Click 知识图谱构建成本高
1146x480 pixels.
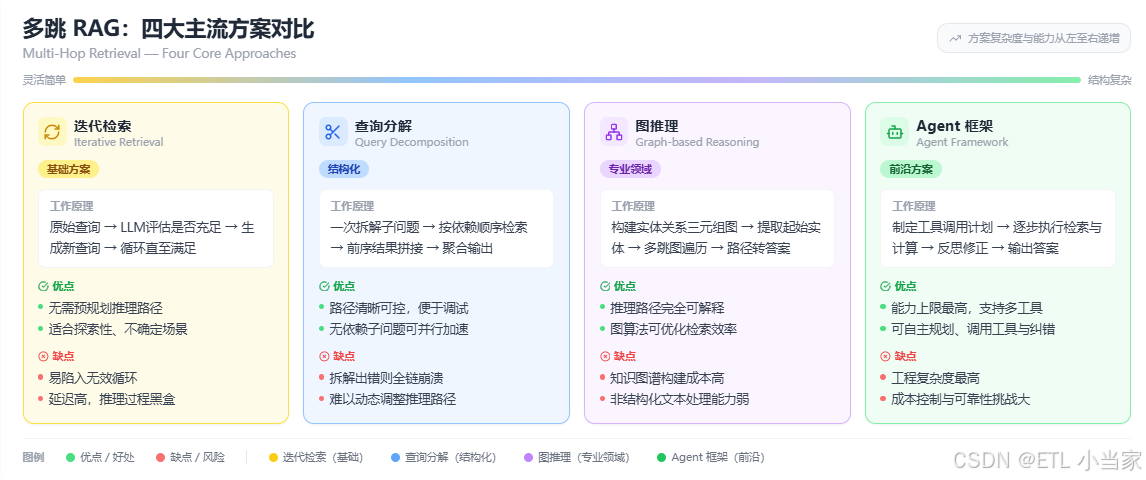coord(667,378)
